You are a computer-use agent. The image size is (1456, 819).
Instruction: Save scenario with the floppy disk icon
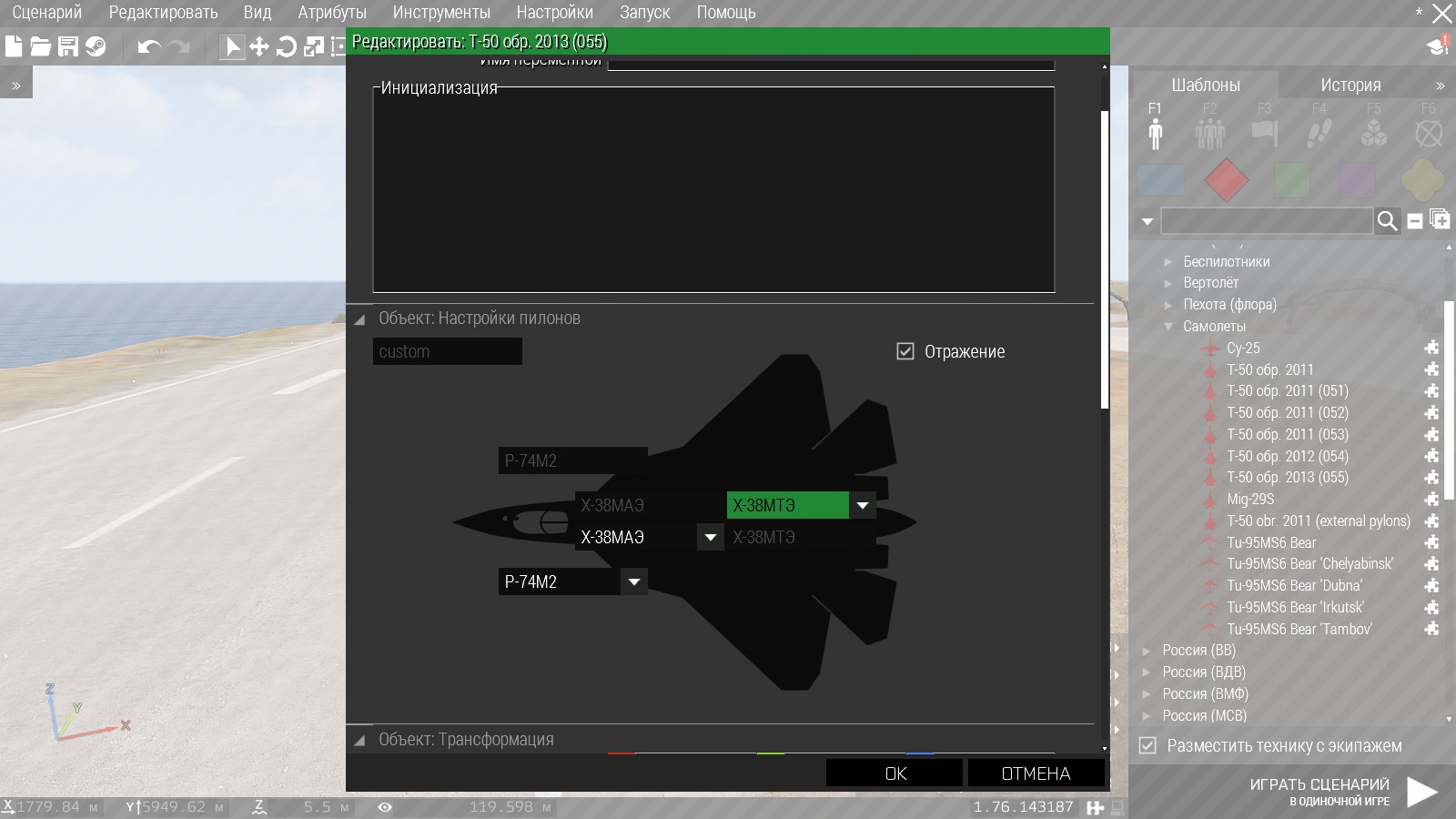click(x=68, y=46)
